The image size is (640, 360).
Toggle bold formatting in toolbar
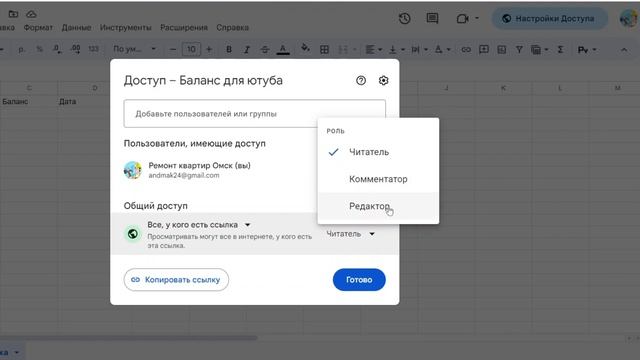pyautogui.click(x=229, y=49)
